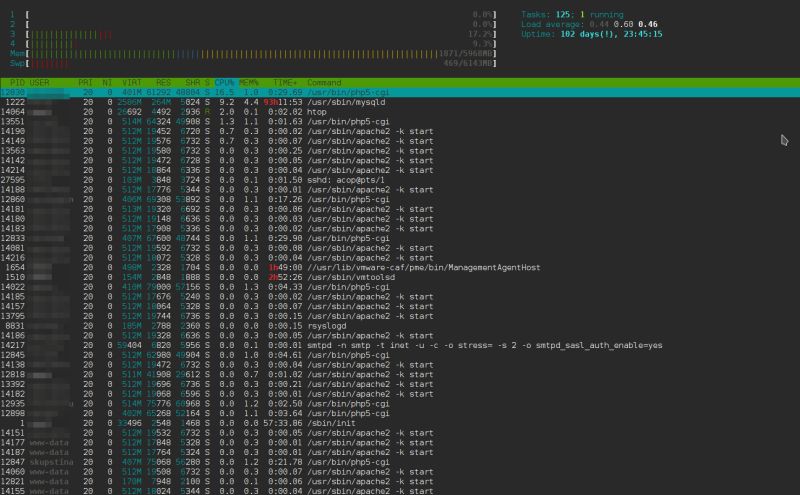Select apache2 process row PID 14177

pos(400,442)
